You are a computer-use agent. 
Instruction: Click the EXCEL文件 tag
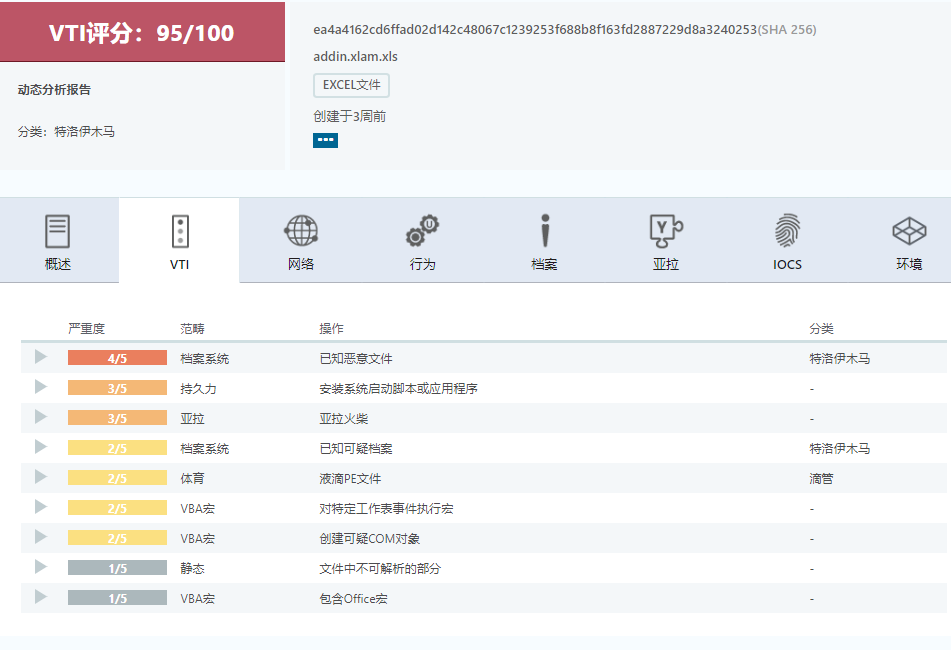click(351, 85)
